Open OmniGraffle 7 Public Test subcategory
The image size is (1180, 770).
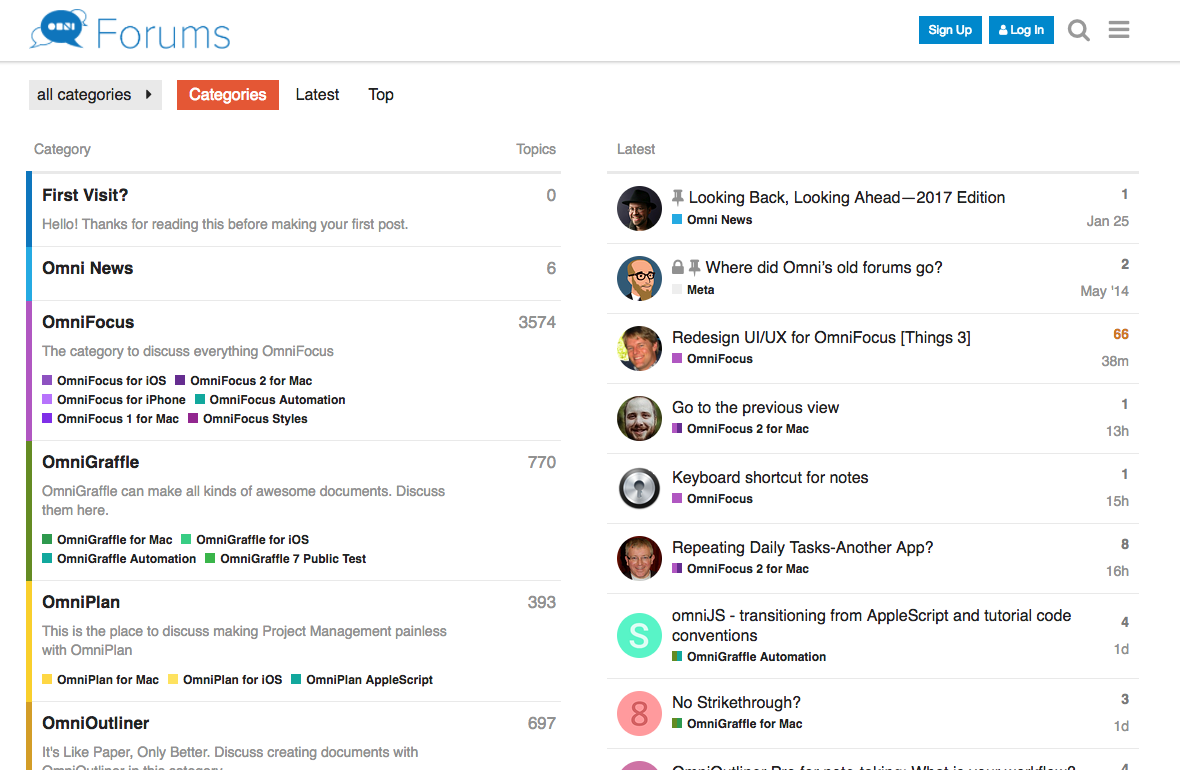tap(286, 558)
